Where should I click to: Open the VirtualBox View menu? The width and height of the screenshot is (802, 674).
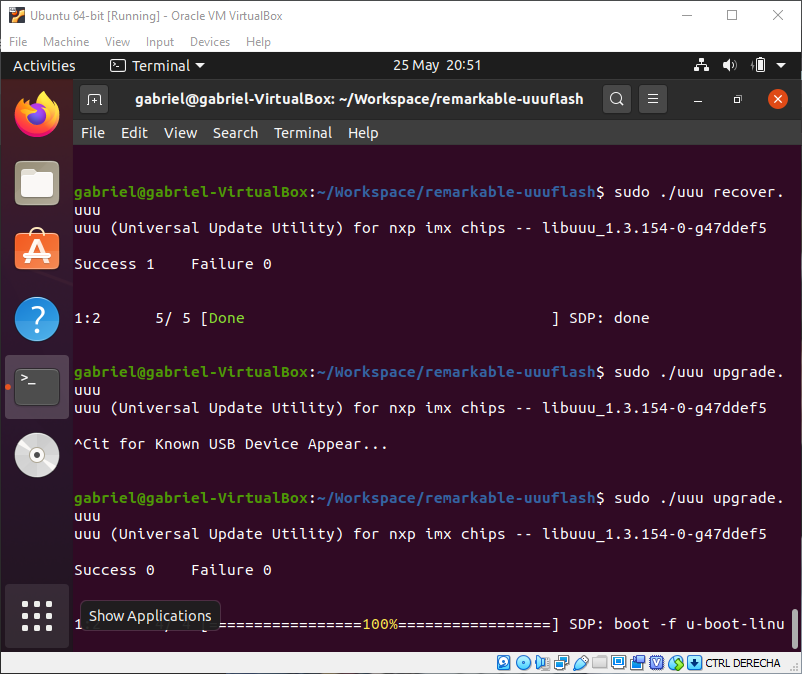coord(117,41)
